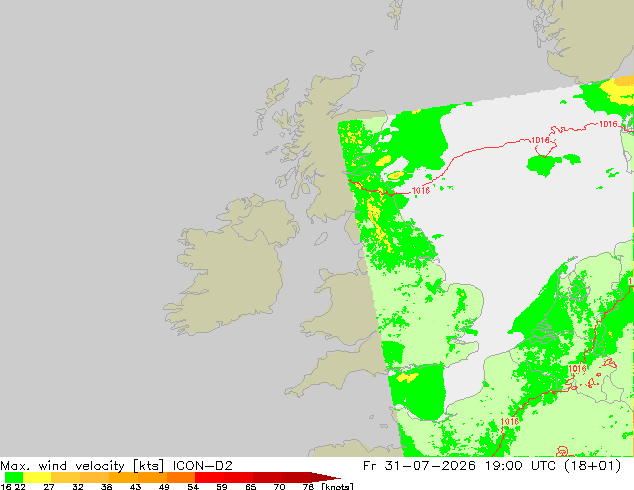Click the legend value '70'
This screenshot has height=490, width=634.
click(279, 486)
